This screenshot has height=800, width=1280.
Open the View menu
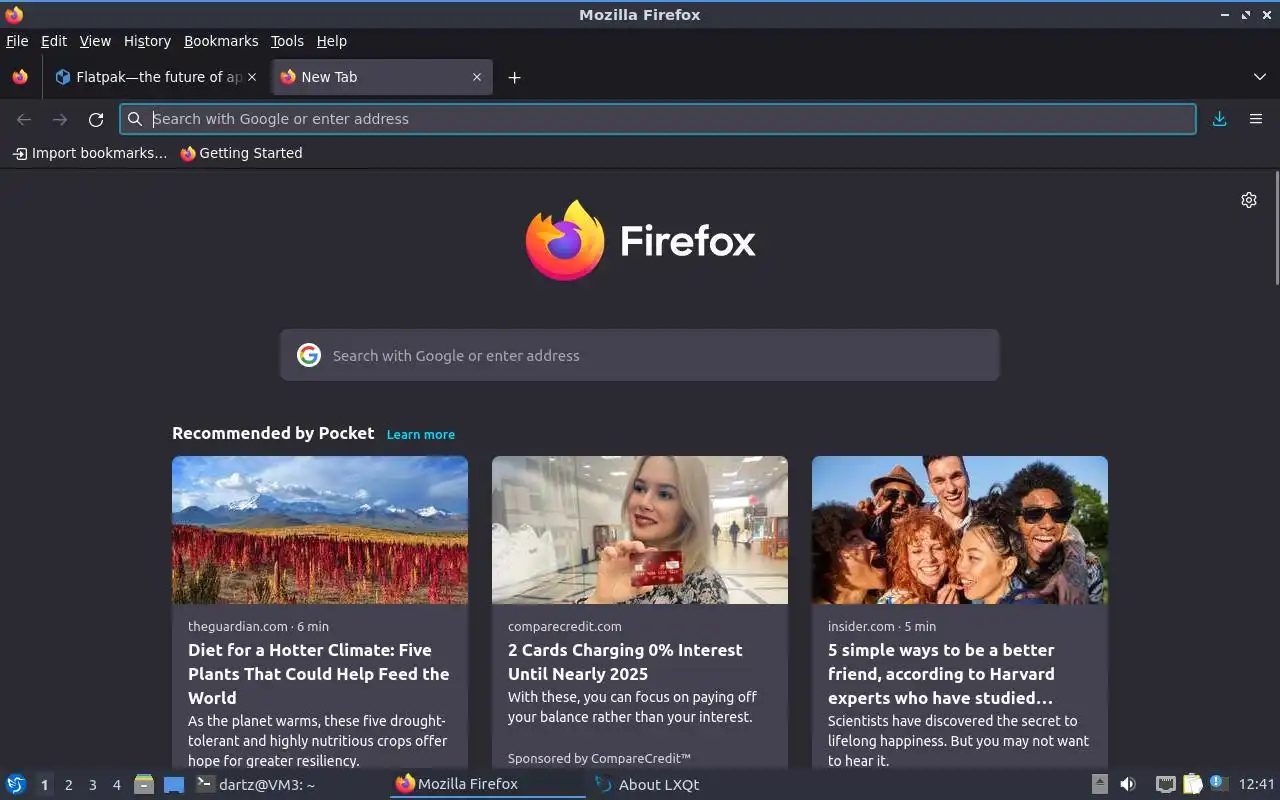tap(95, 41)
